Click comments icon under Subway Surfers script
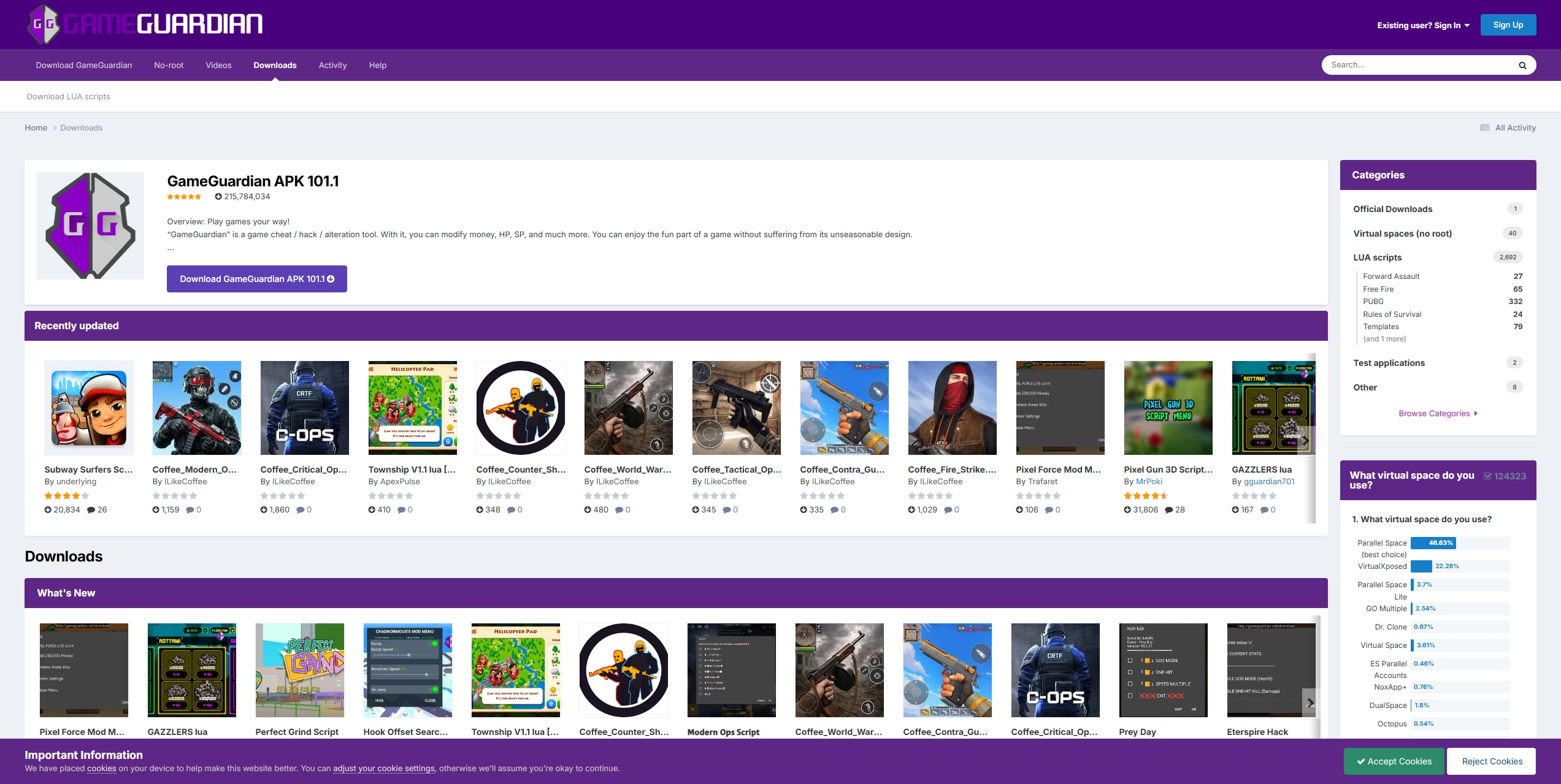 [x=91, y=510]
